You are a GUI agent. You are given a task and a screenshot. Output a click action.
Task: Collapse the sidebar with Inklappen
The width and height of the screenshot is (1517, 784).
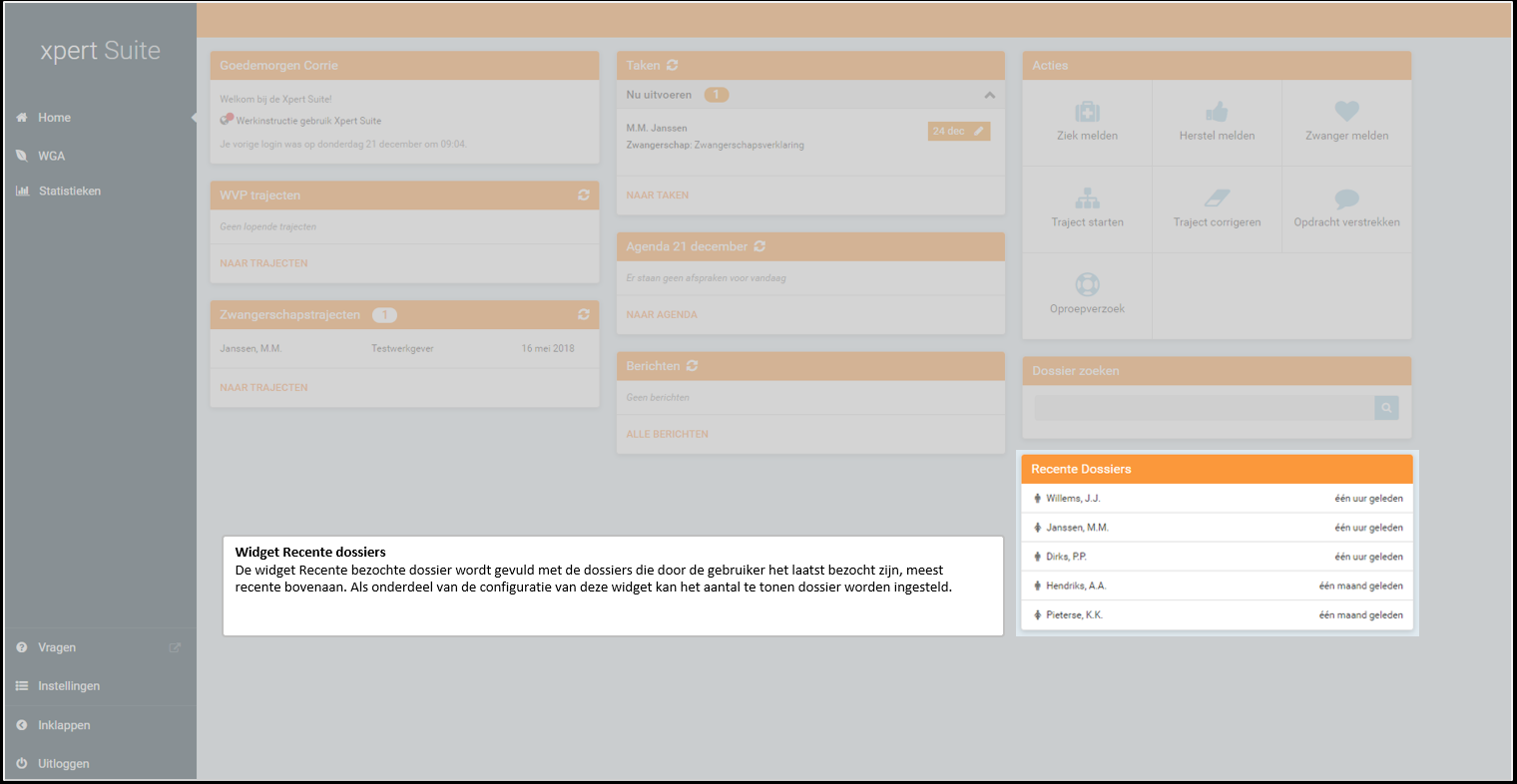pos(64,725)
